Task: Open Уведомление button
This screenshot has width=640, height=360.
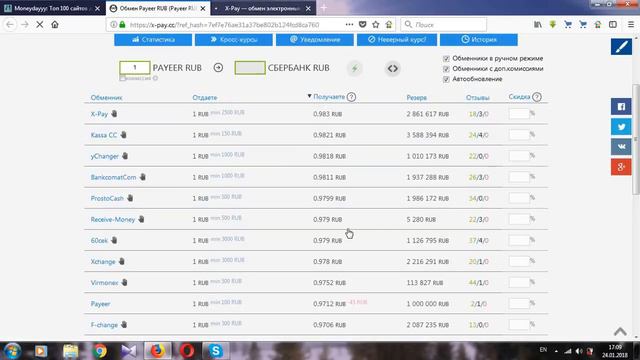Action: click(315, 40)
